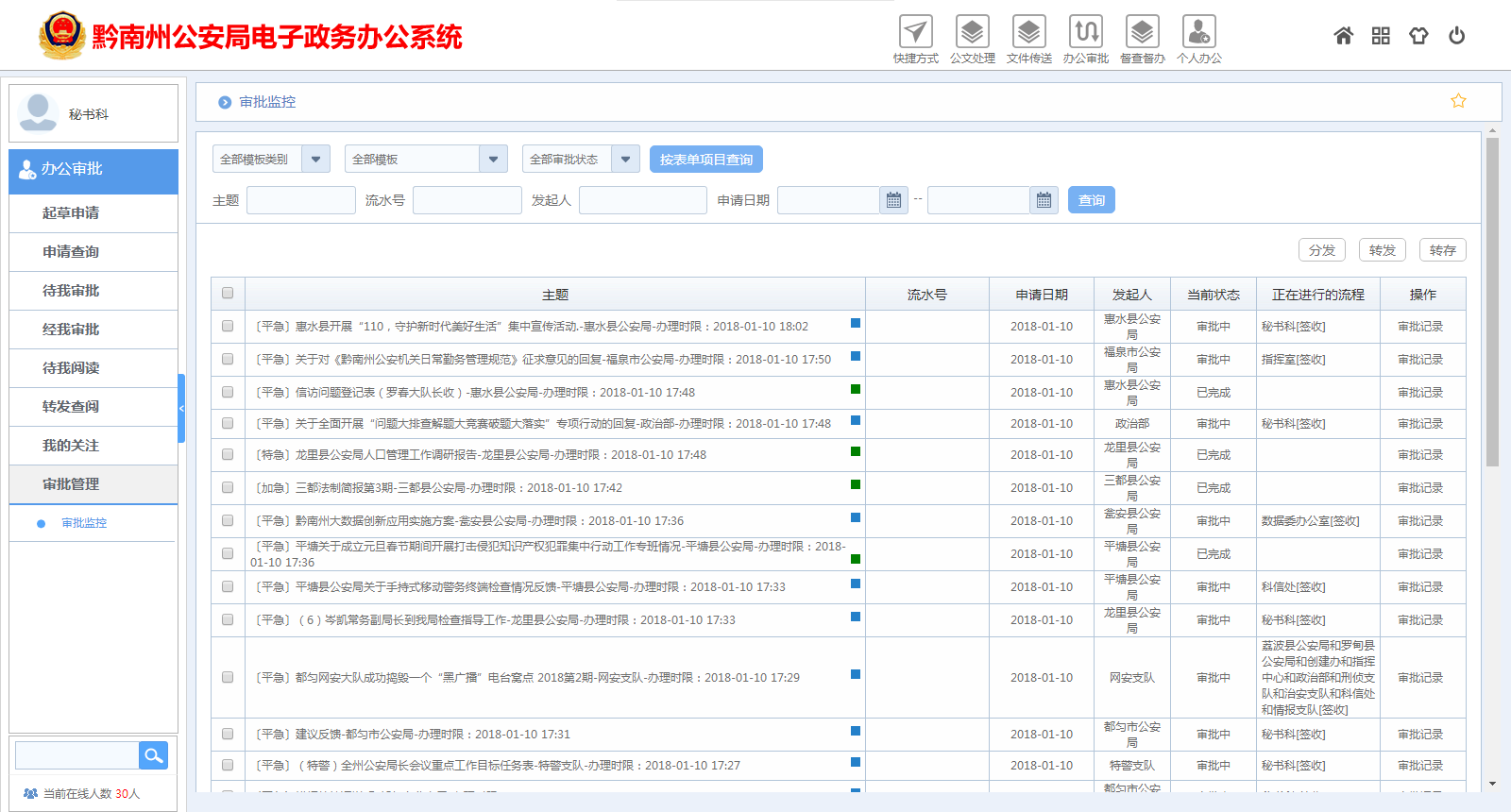The image size is (1511, 812).
Task: Open the 审批监控 submenu item
Action: pos(84,523)
